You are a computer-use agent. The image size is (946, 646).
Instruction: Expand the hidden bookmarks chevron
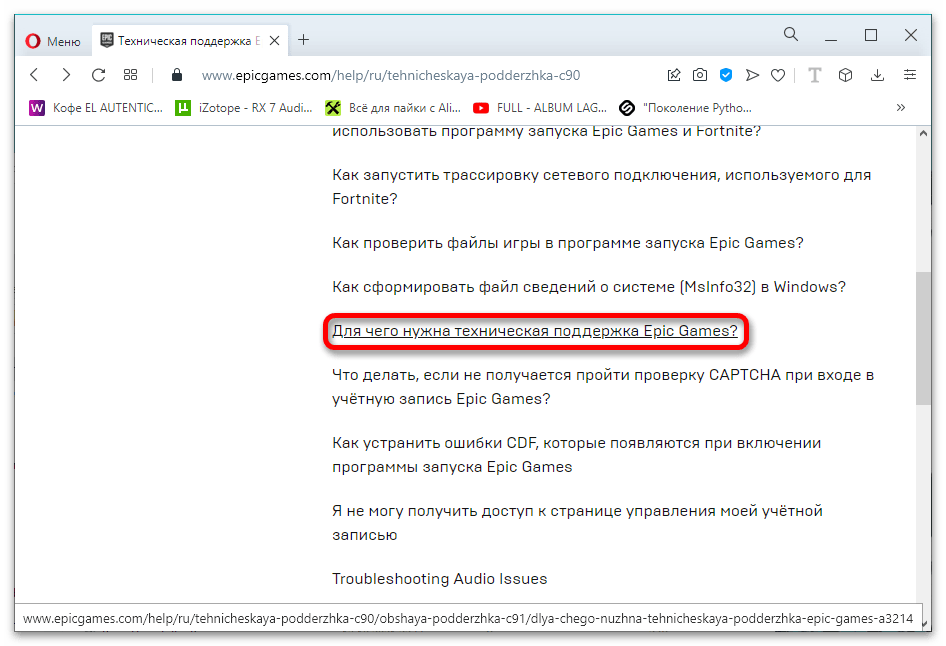[x=901, y=107]
